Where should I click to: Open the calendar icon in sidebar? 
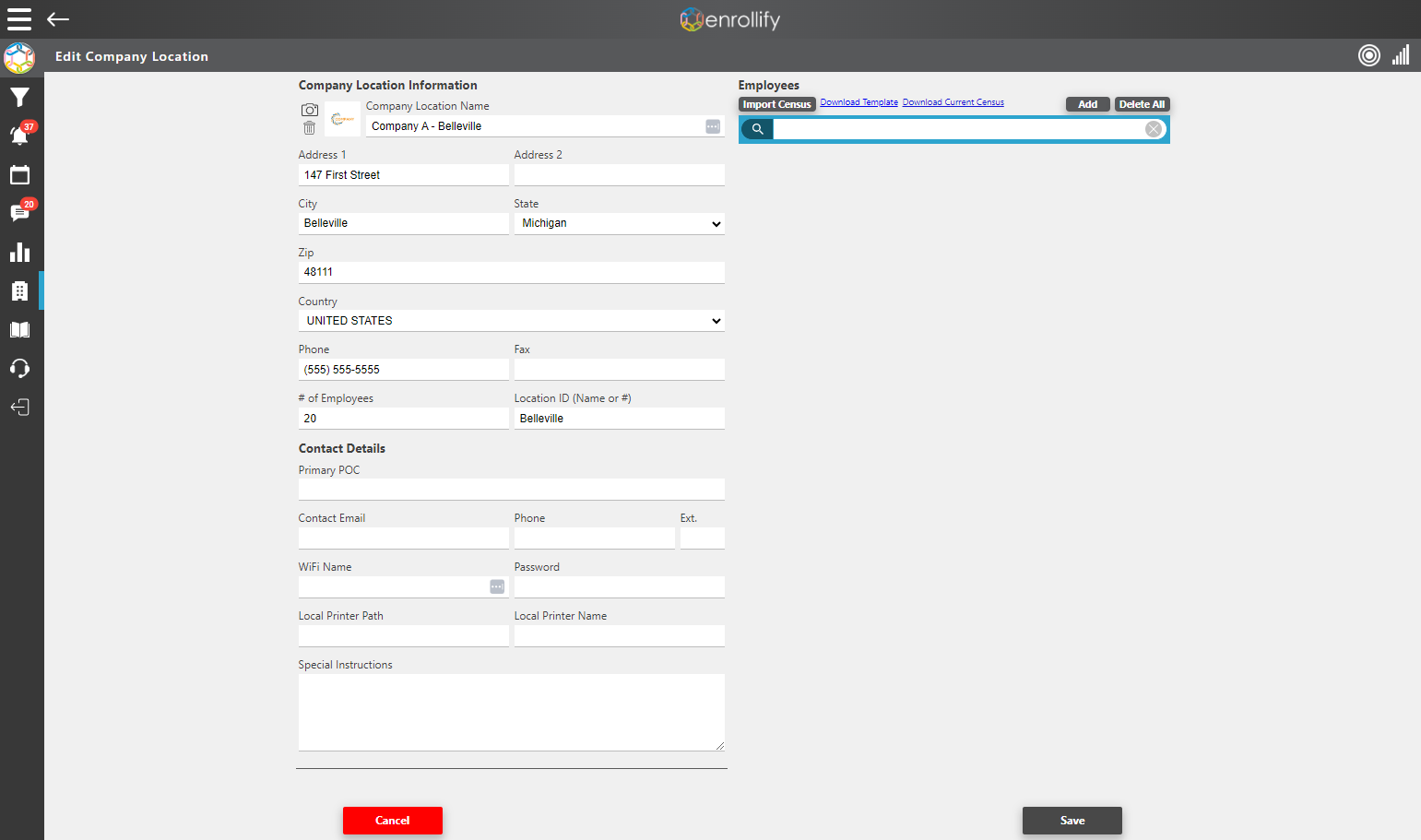click(x=19, y=174)
